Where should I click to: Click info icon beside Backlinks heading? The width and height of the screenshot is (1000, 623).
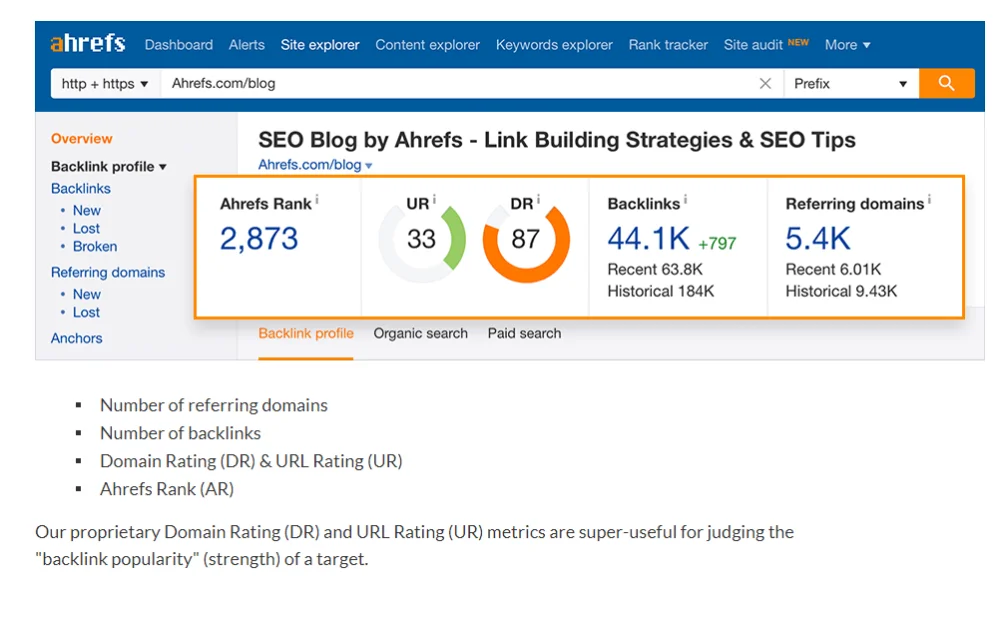pyautogui.click(x=685, y=200)
